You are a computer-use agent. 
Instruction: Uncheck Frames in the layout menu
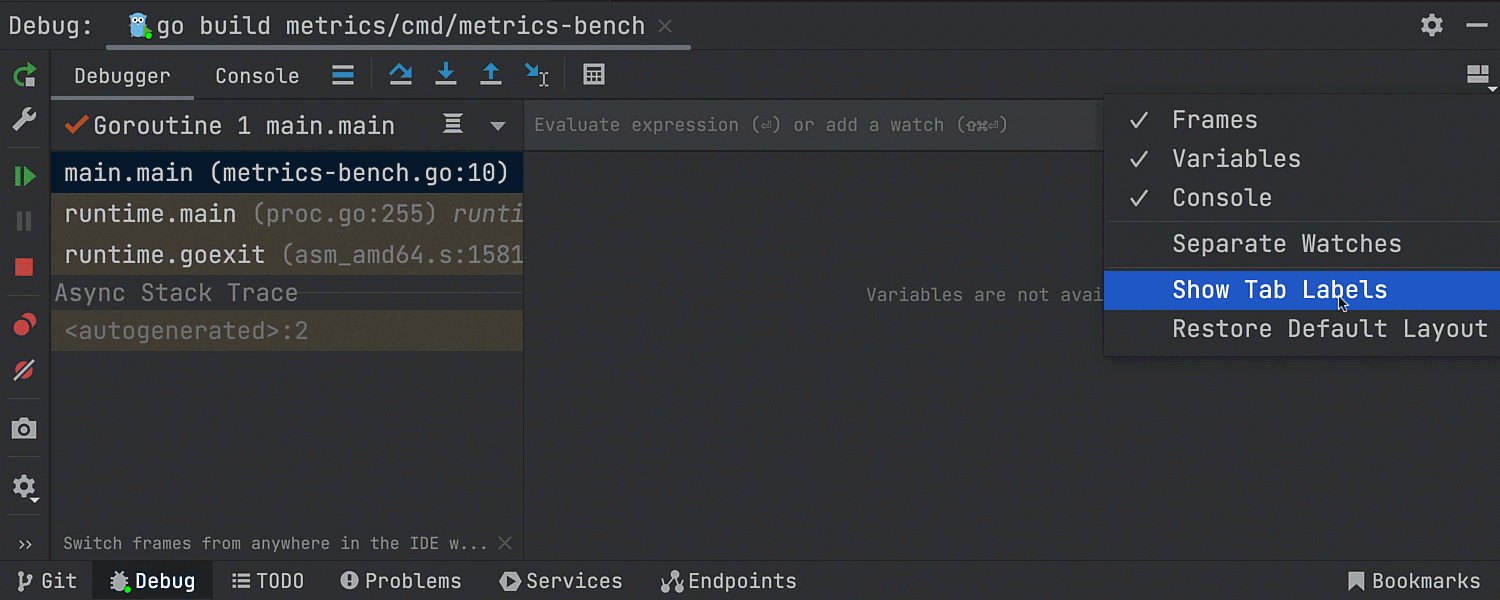click(x=1214, y=120)
